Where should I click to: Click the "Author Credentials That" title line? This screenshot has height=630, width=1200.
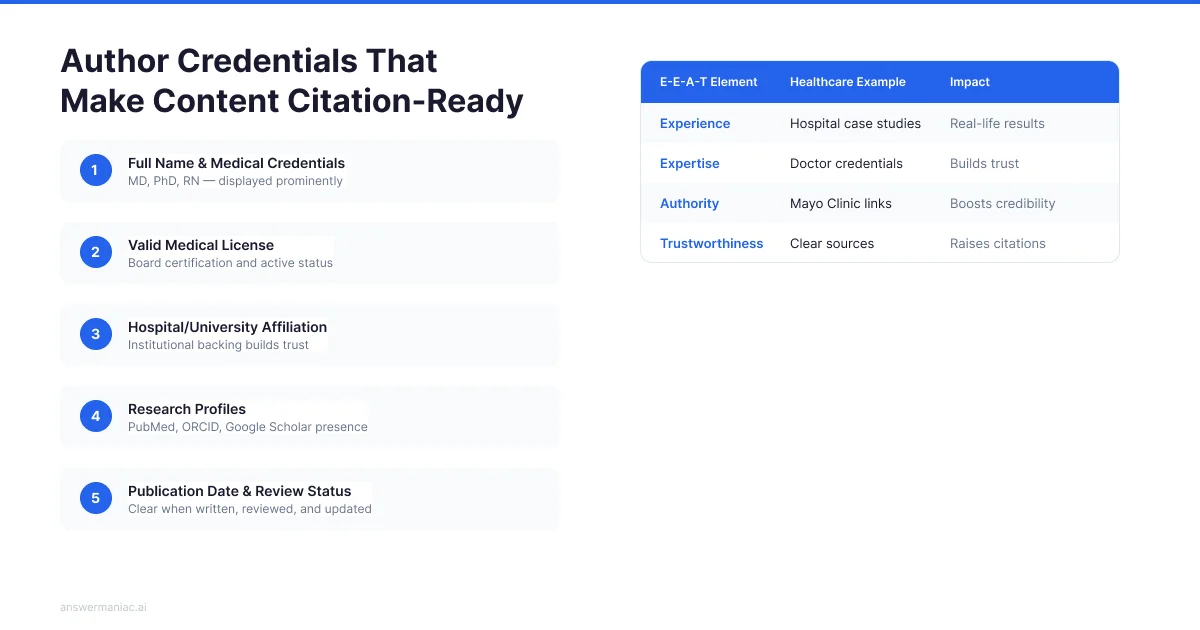[x=249, y=61]
